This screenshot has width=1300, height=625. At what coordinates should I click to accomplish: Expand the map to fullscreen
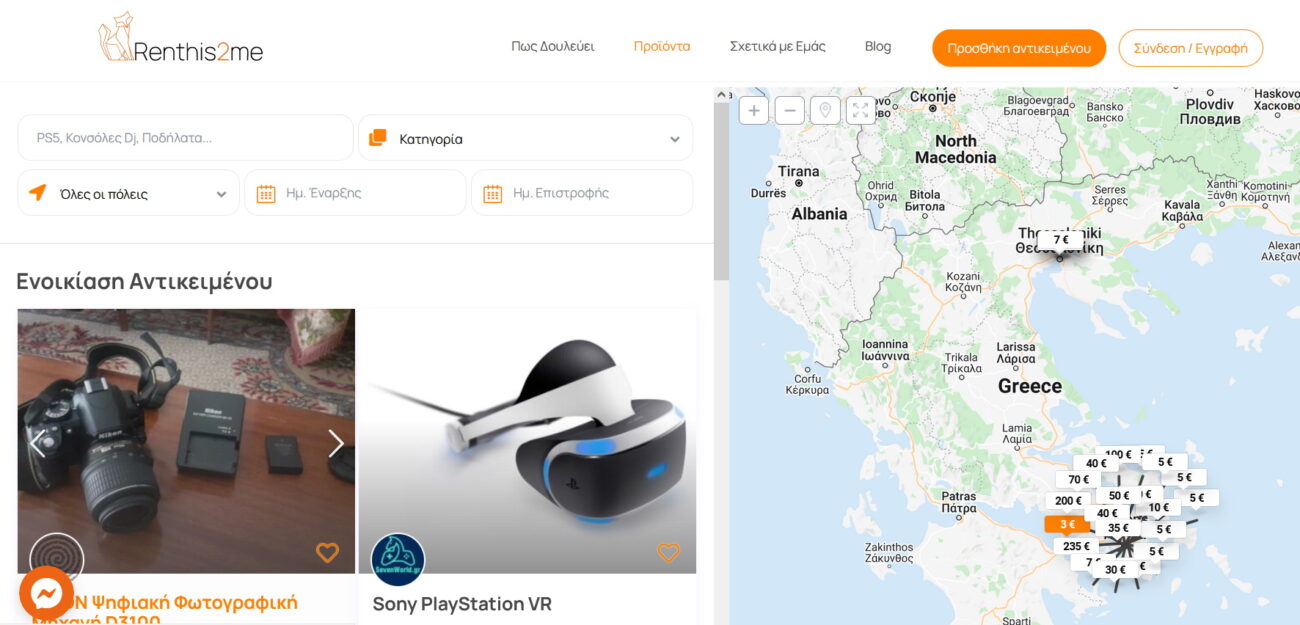[861, 110]
